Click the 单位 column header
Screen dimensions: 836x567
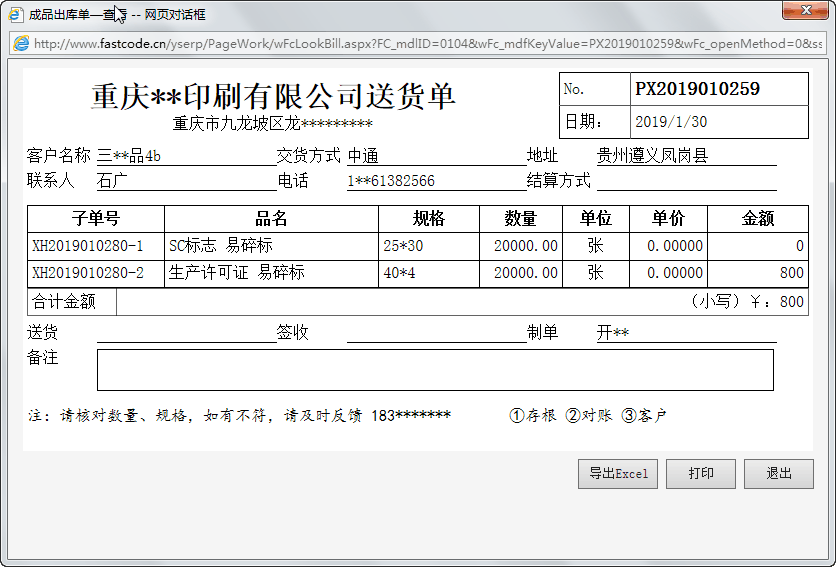click(596, 219)
